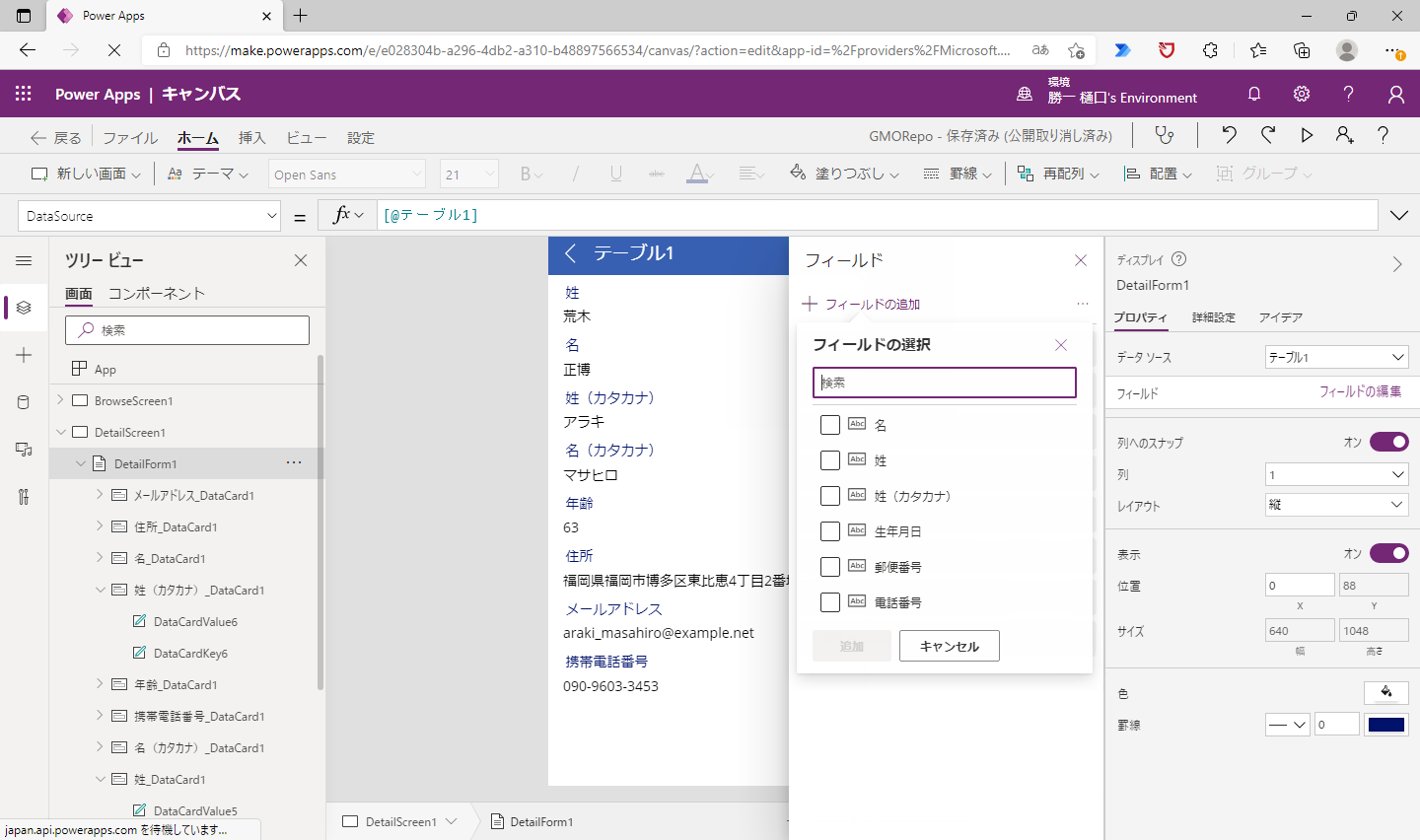Click フィールドの追加

click(x=862, y=304)
